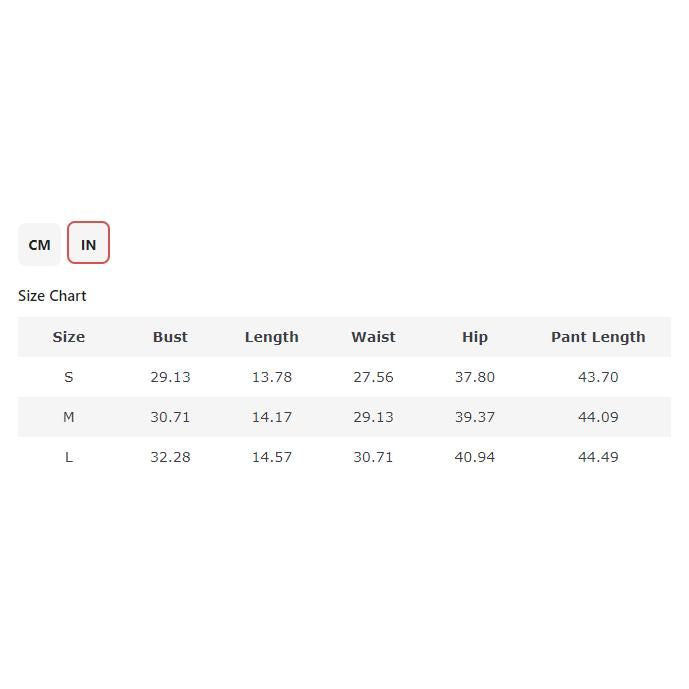The width and height of the screenshot is (689, 689).
Task: Select the Bust column header
Action: (x=170, y=337)
